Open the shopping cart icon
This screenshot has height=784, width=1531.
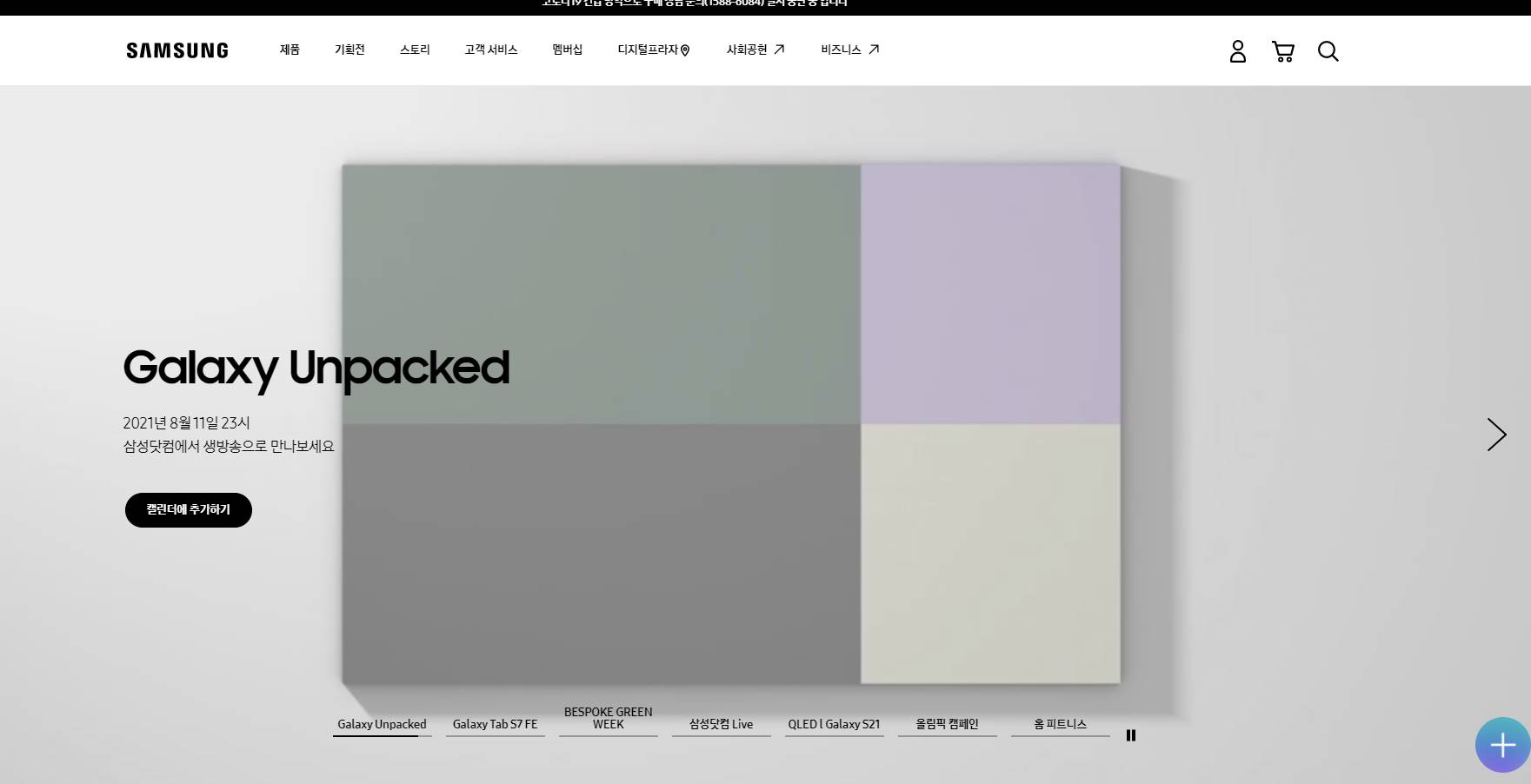[x=1282, y=51]
